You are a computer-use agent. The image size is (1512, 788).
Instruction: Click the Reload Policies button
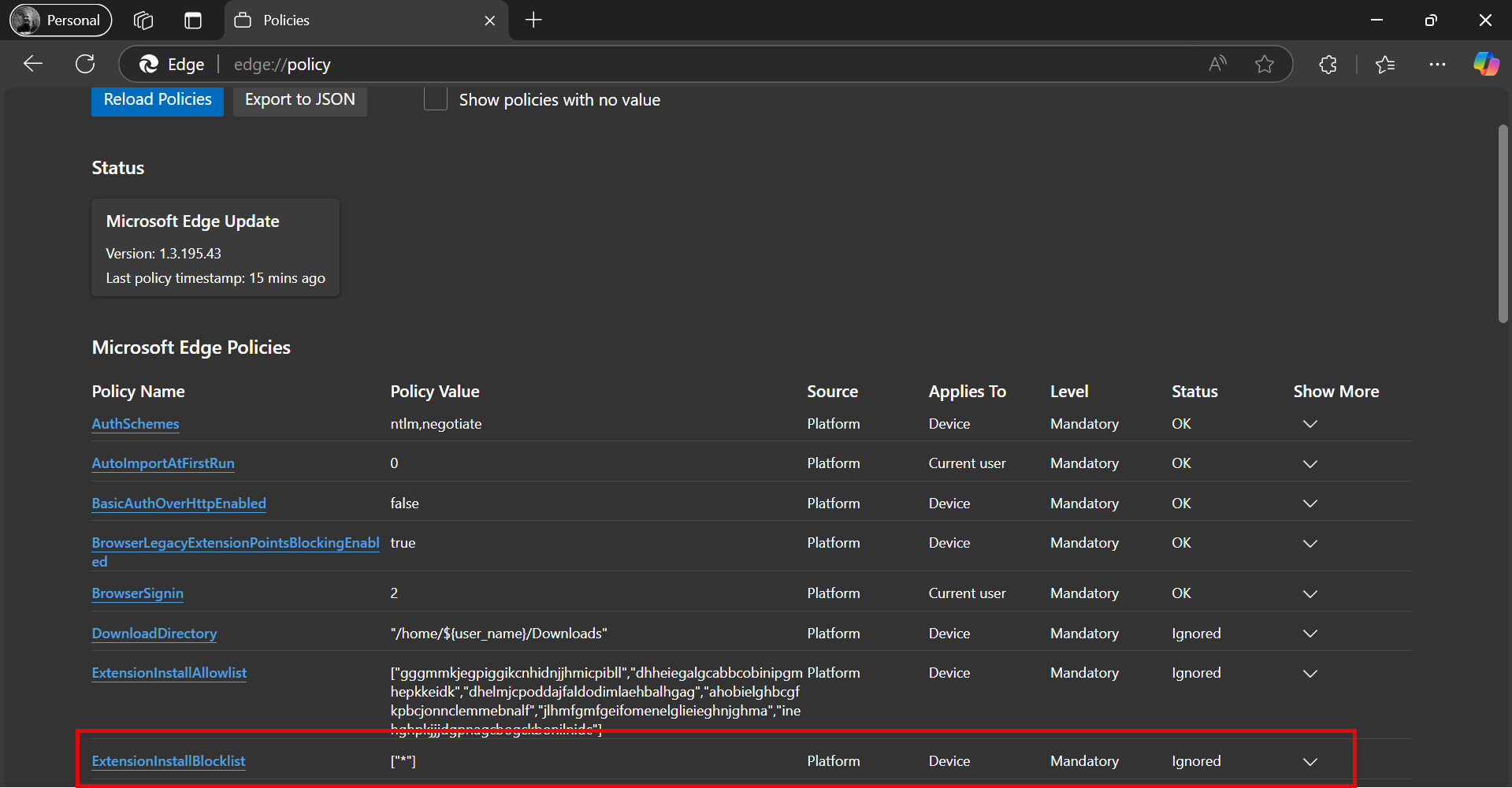(x=158, y=100)
